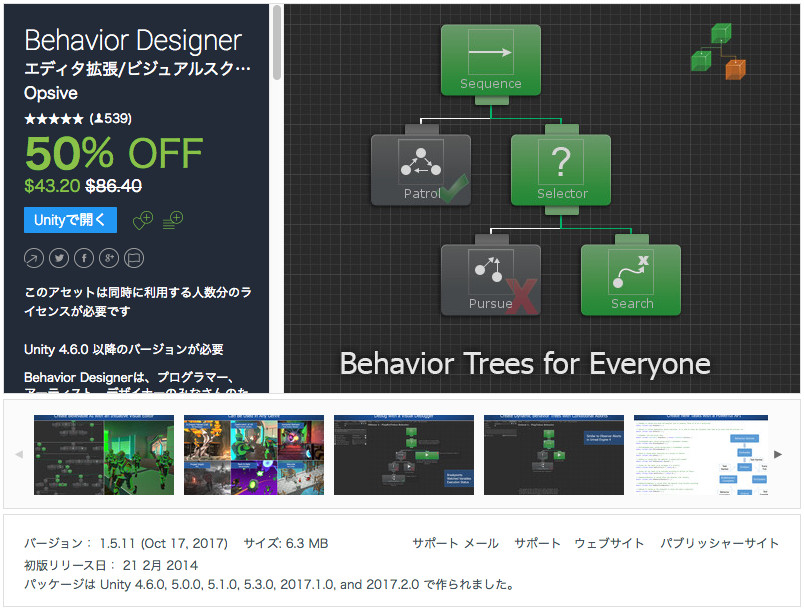Click the バージョン 1.5.11 (Oct 17, 2017) text

[x=126, y=543]
